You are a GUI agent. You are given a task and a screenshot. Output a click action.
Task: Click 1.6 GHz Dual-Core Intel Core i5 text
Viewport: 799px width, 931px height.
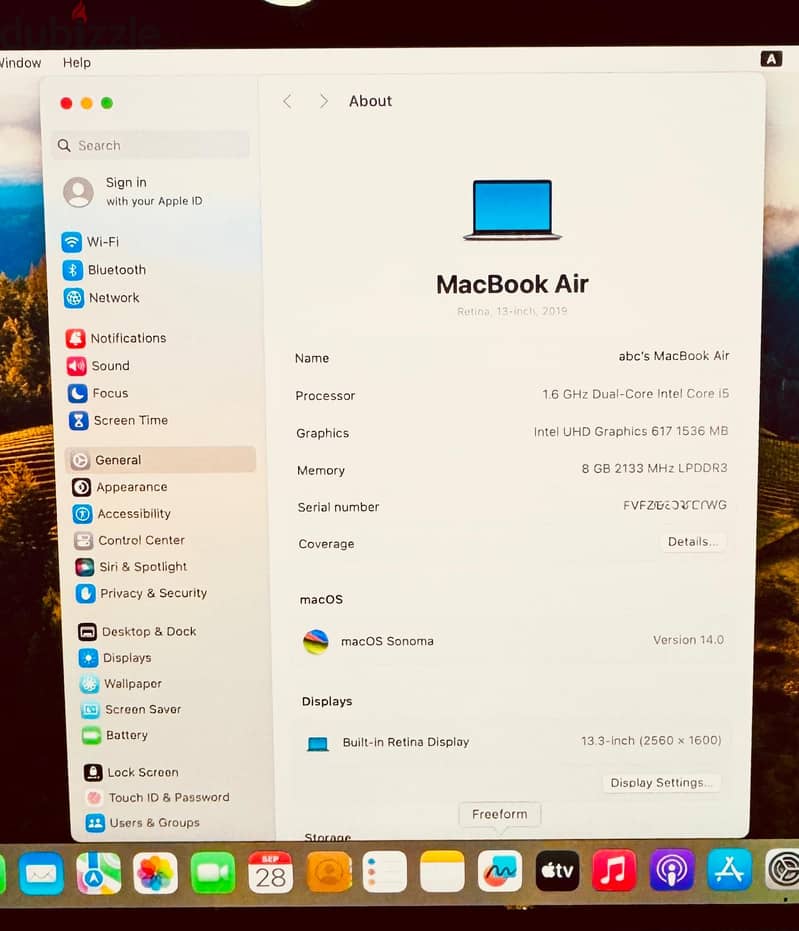click(x=635, y=394)
